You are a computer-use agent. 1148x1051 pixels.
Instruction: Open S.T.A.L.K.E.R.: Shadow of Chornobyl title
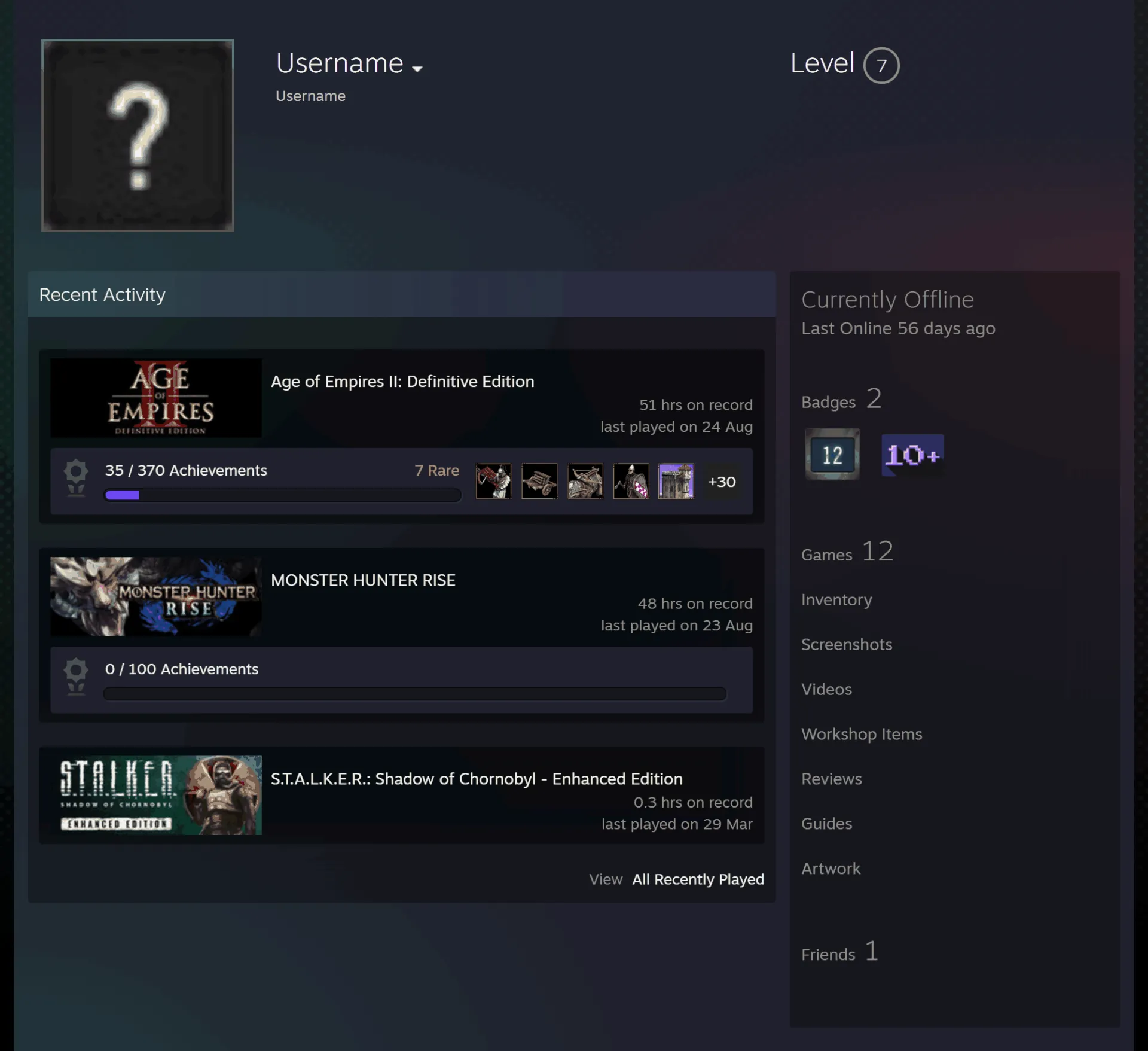pos(477,779)
